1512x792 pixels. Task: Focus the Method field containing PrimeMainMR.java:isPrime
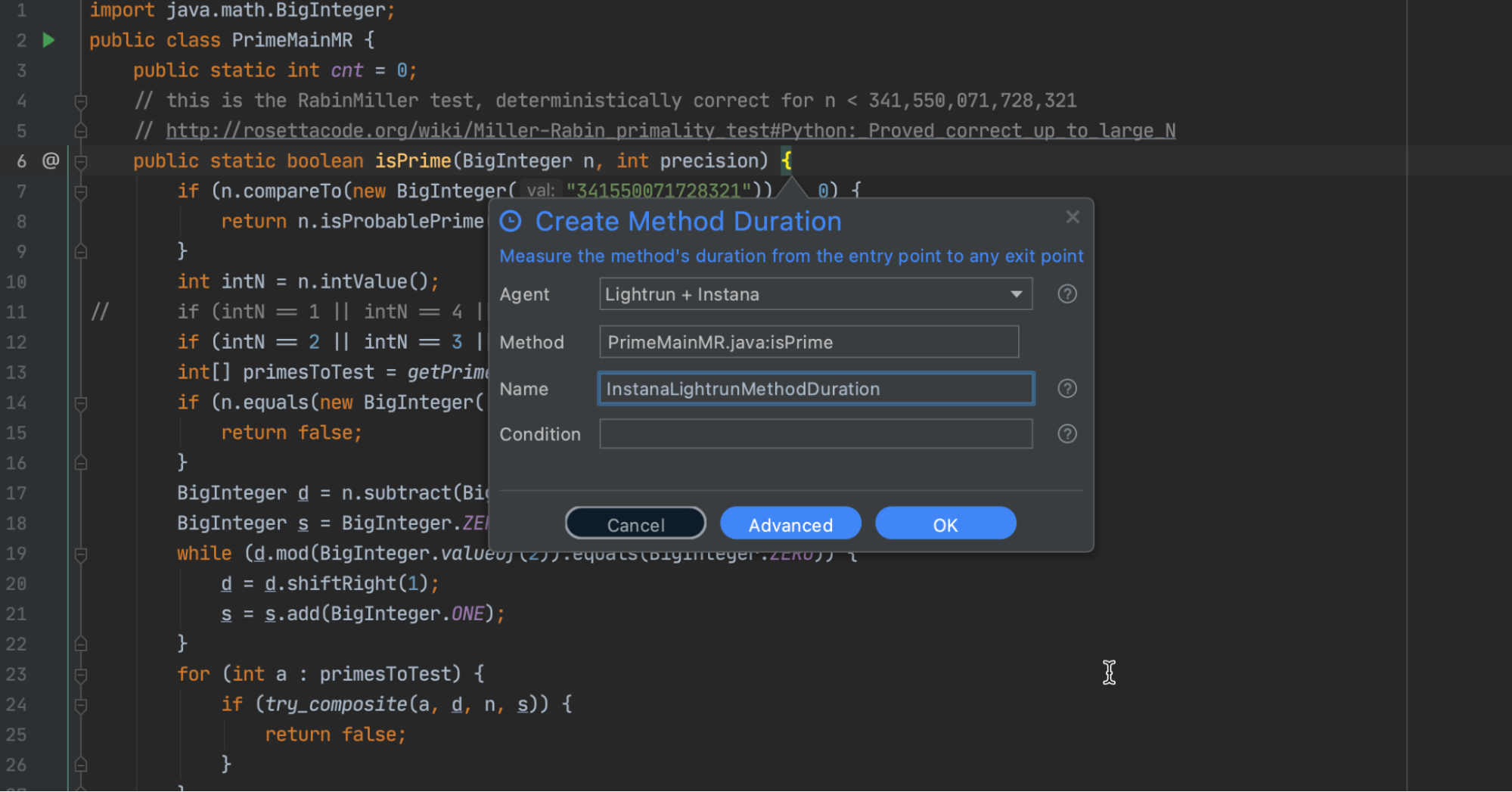[x=808, y=343]
